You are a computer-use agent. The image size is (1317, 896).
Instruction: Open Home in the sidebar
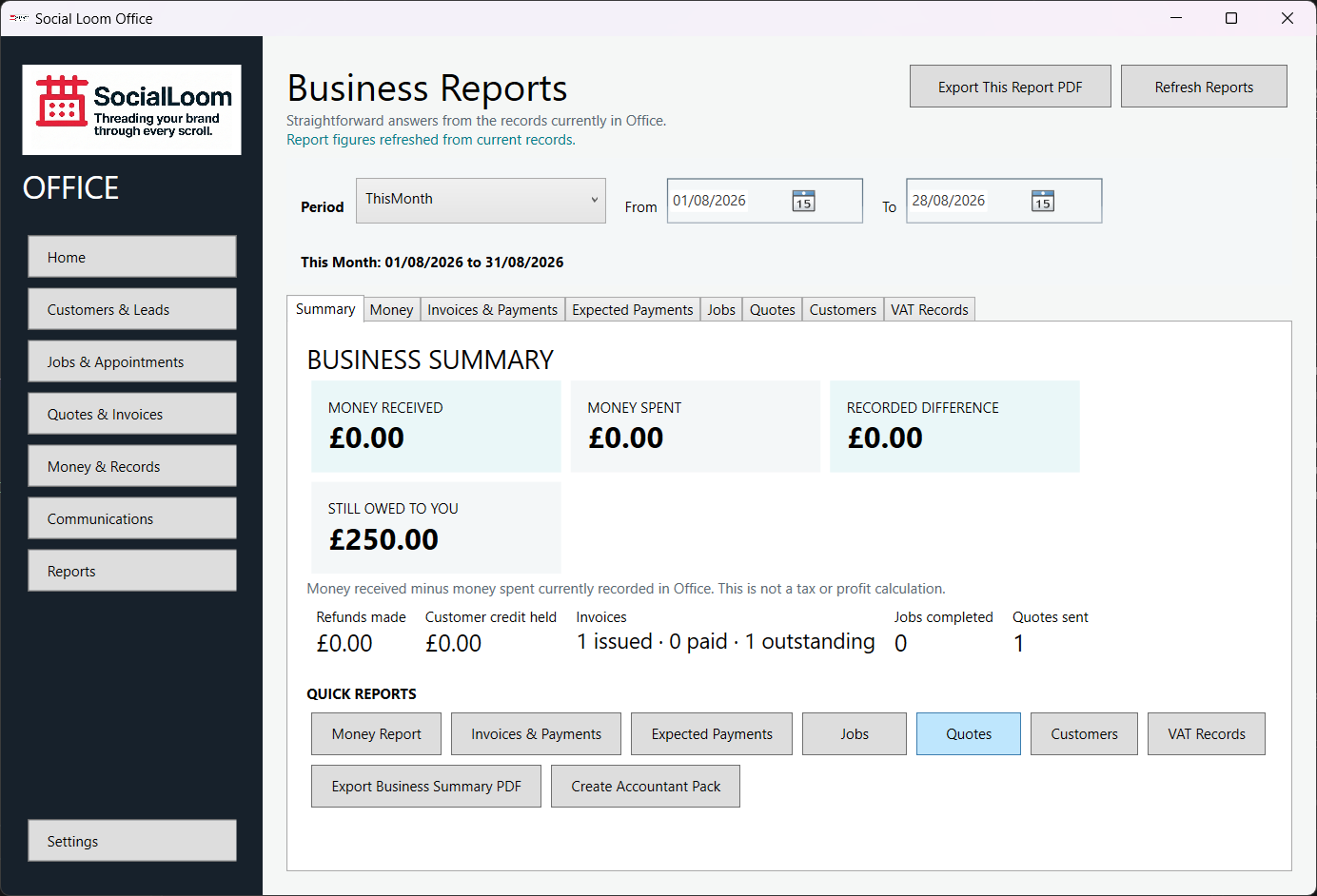(132, 257)
